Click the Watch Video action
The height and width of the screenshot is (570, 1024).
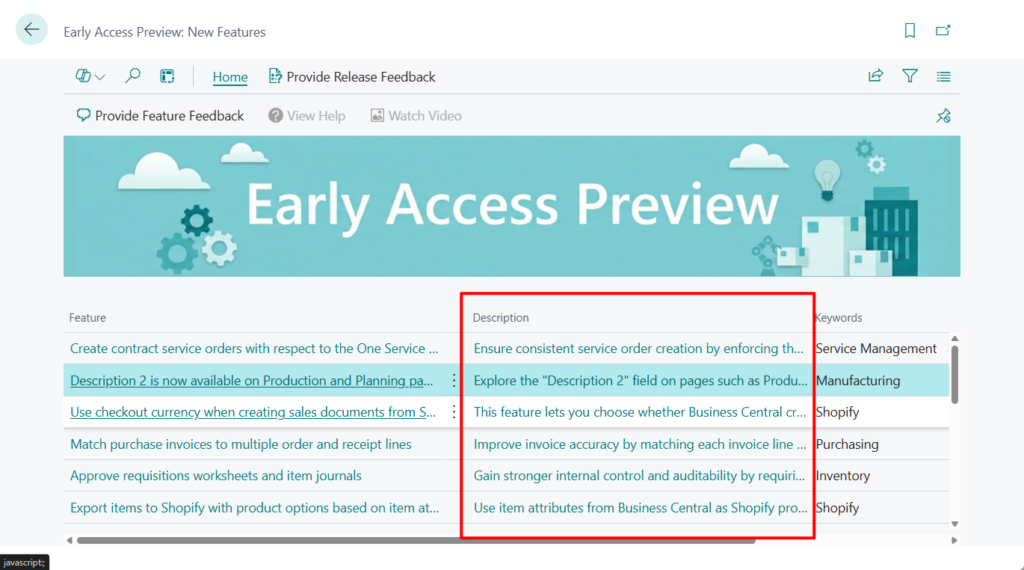point(415,116)
